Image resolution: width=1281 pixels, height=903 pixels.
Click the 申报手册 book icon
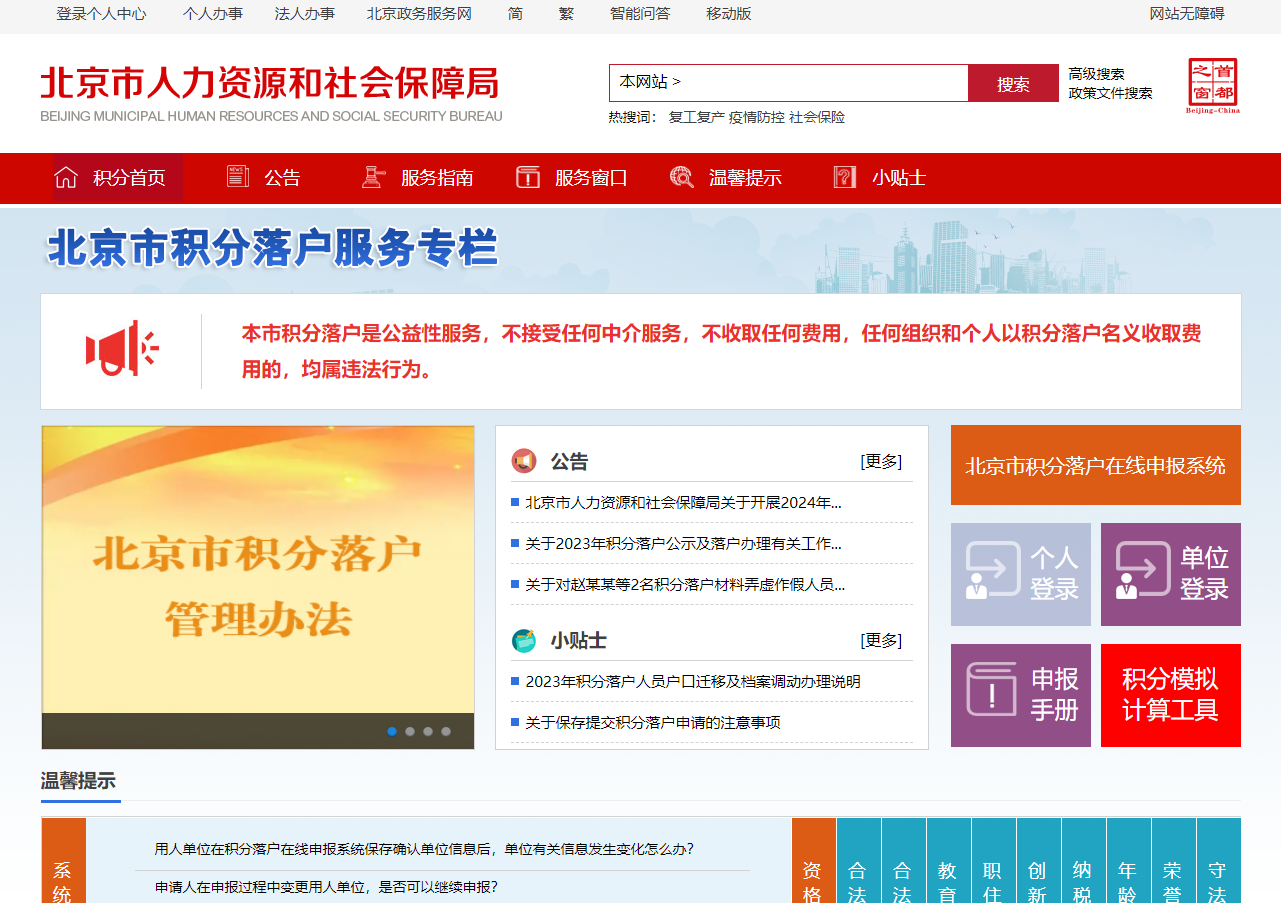992,689
